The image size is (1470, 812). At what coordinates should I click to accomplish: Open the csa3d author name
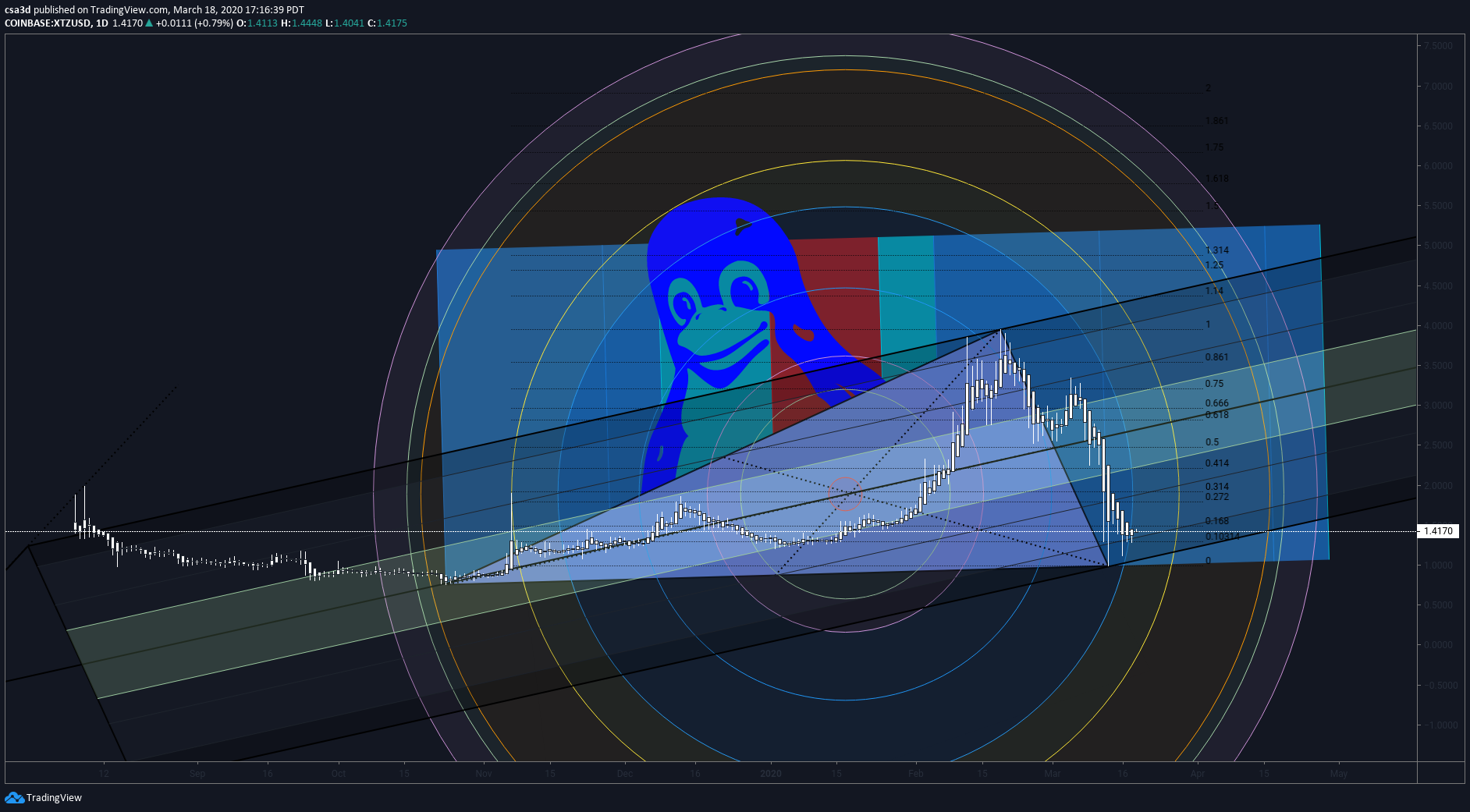click(x=17, y=10)
